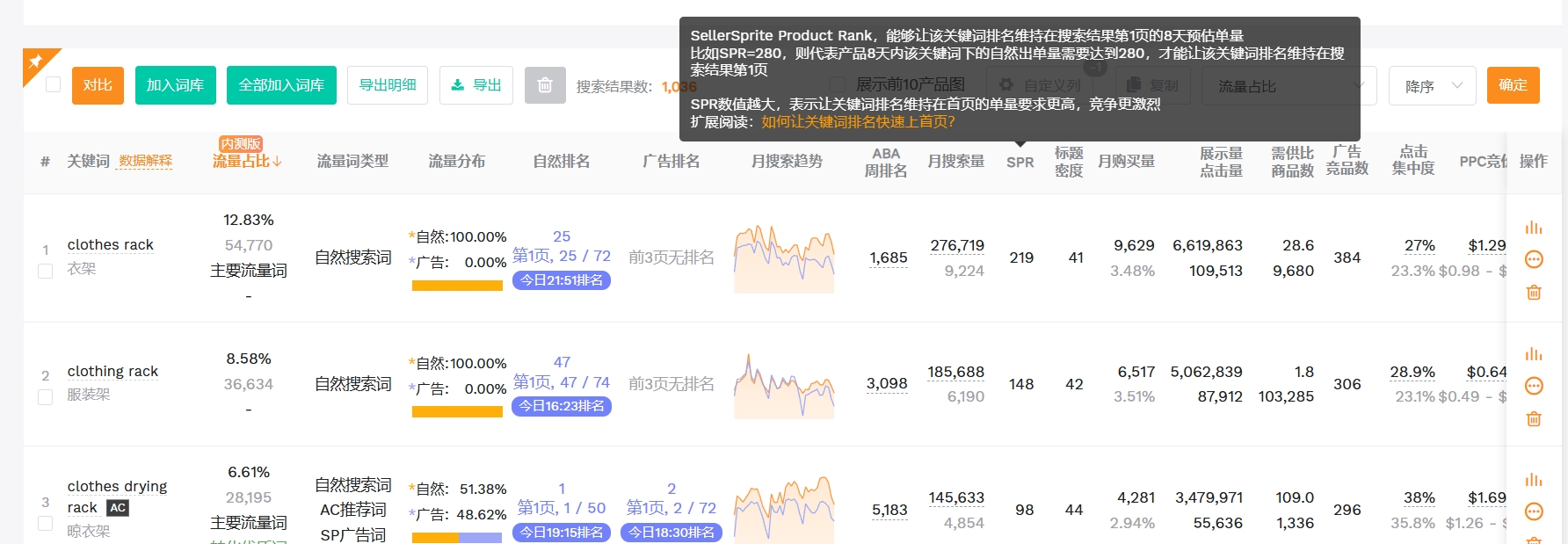Image resolution: width=1568 pixels, height=544 pixels.
Task: Open the 降序 sort order dropdown
Action: pos(1433,85)
